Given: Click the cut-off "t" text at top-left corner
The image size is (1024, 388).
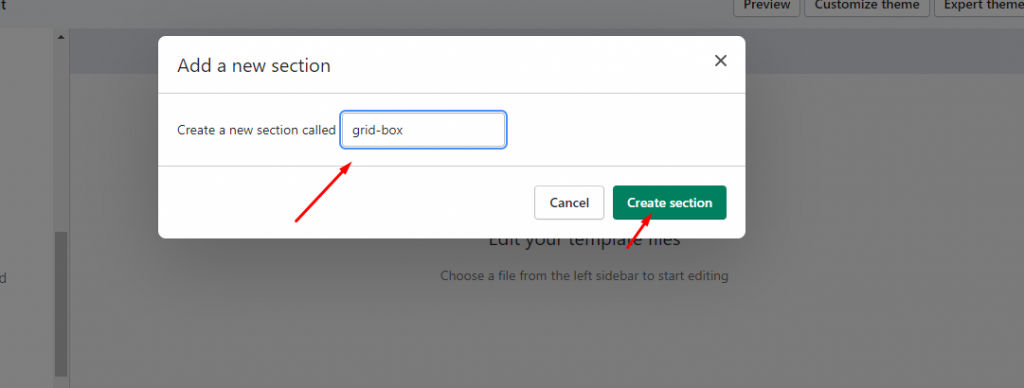Looking at the screenshot, I should point(2,5).
